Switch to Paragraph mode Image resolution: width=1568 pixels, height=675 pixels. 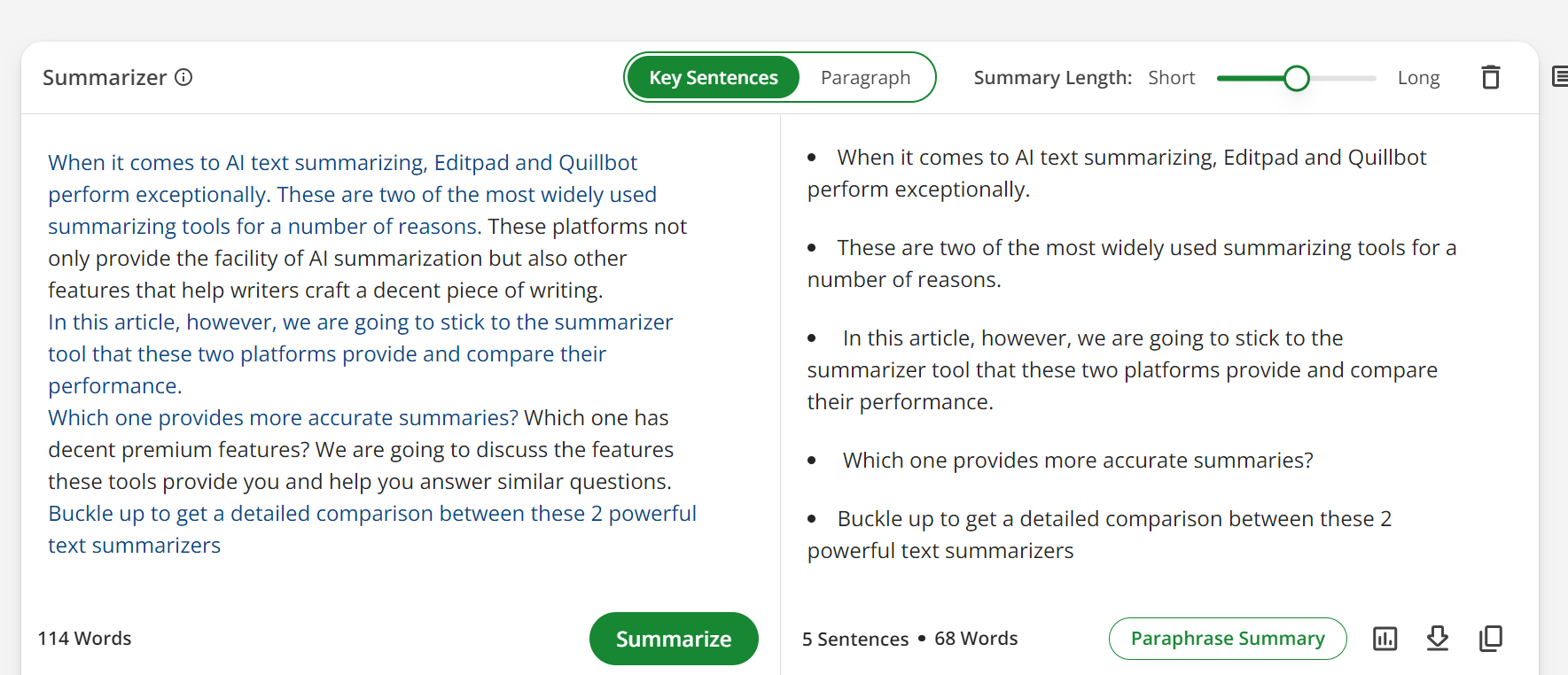point(865,78)
